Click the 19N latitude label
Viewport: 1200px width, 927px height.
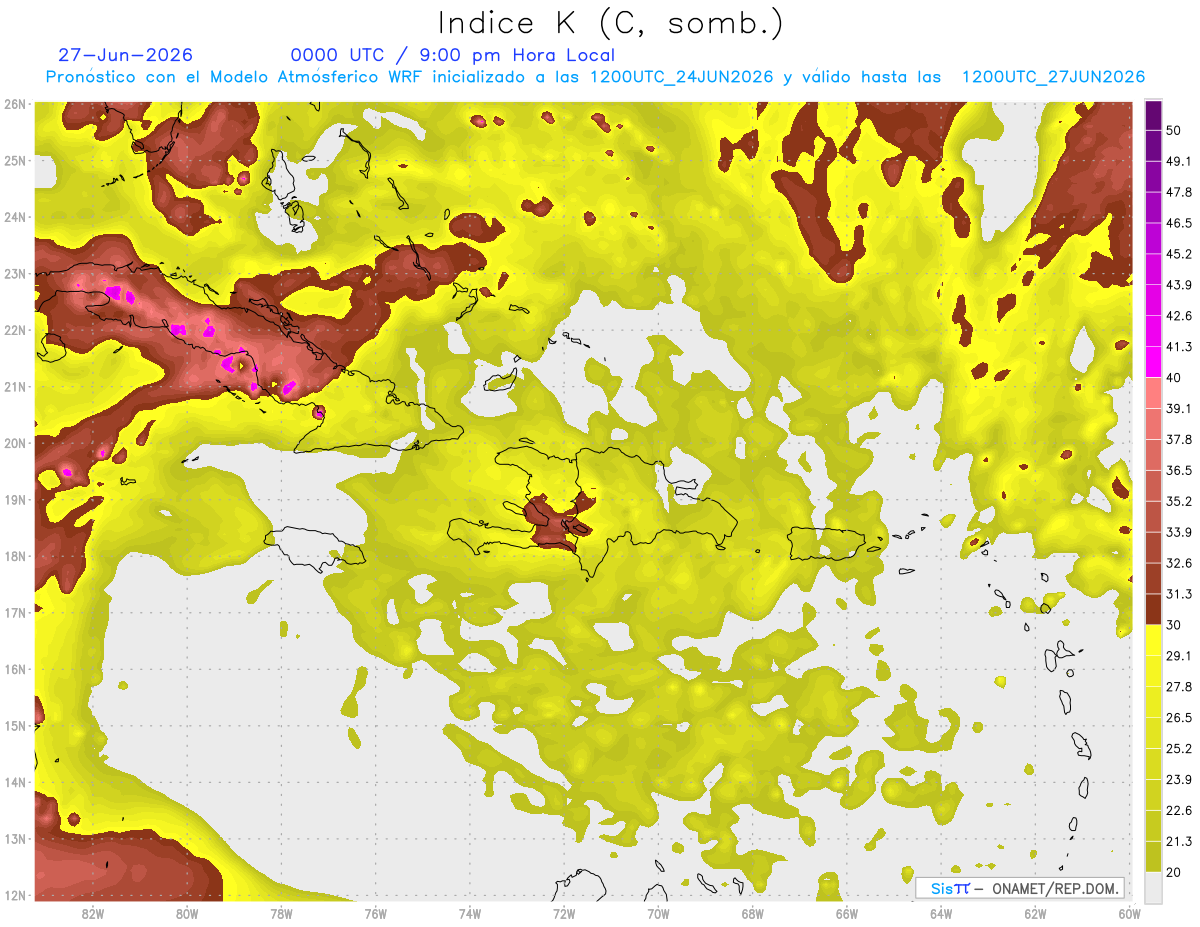[x=15, y=500]
